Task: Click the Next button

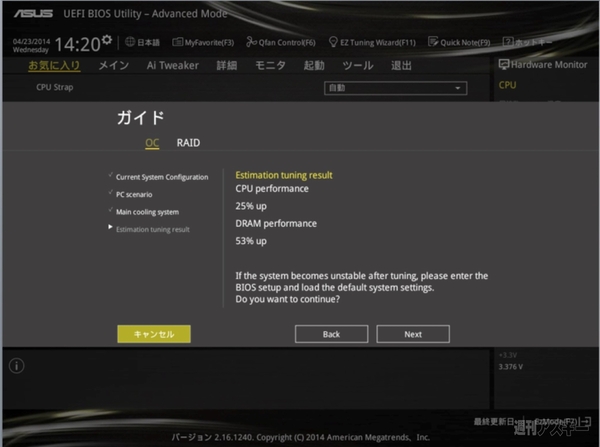Action: pyautogui.click(x=413, y=334)
